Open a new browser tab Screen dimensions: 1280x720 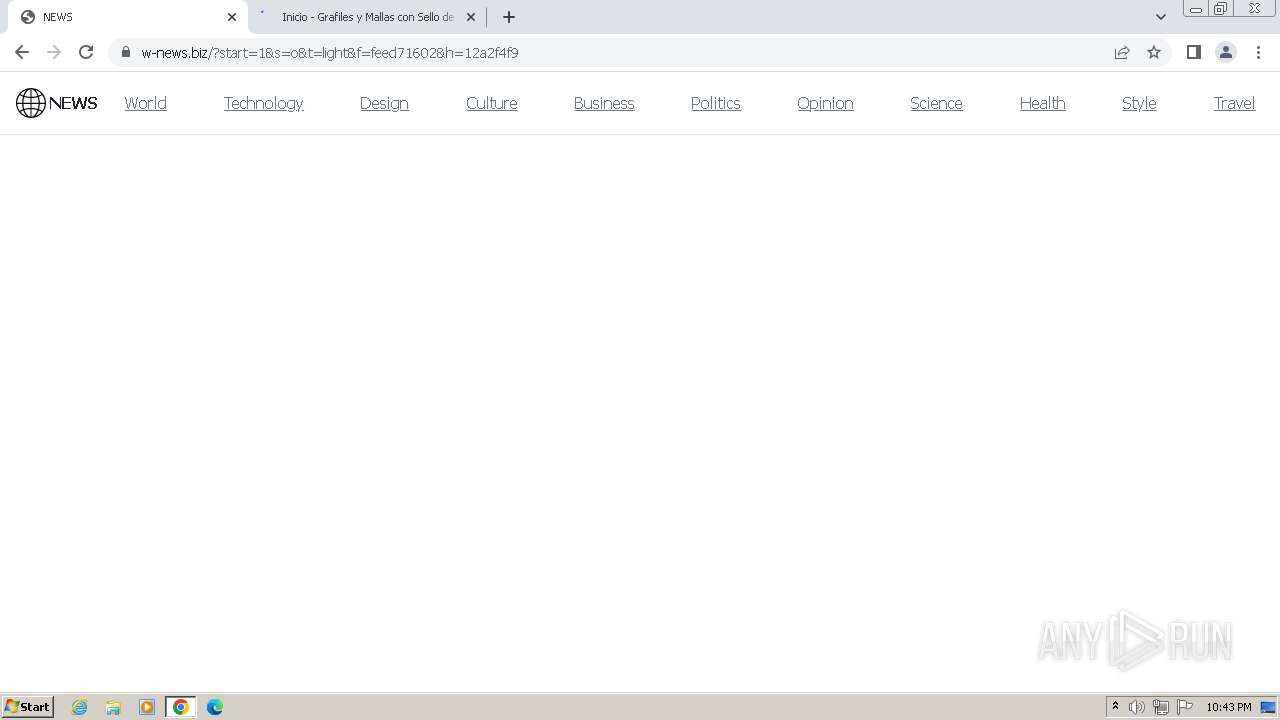pyautogui.click(x=509, y=17)
